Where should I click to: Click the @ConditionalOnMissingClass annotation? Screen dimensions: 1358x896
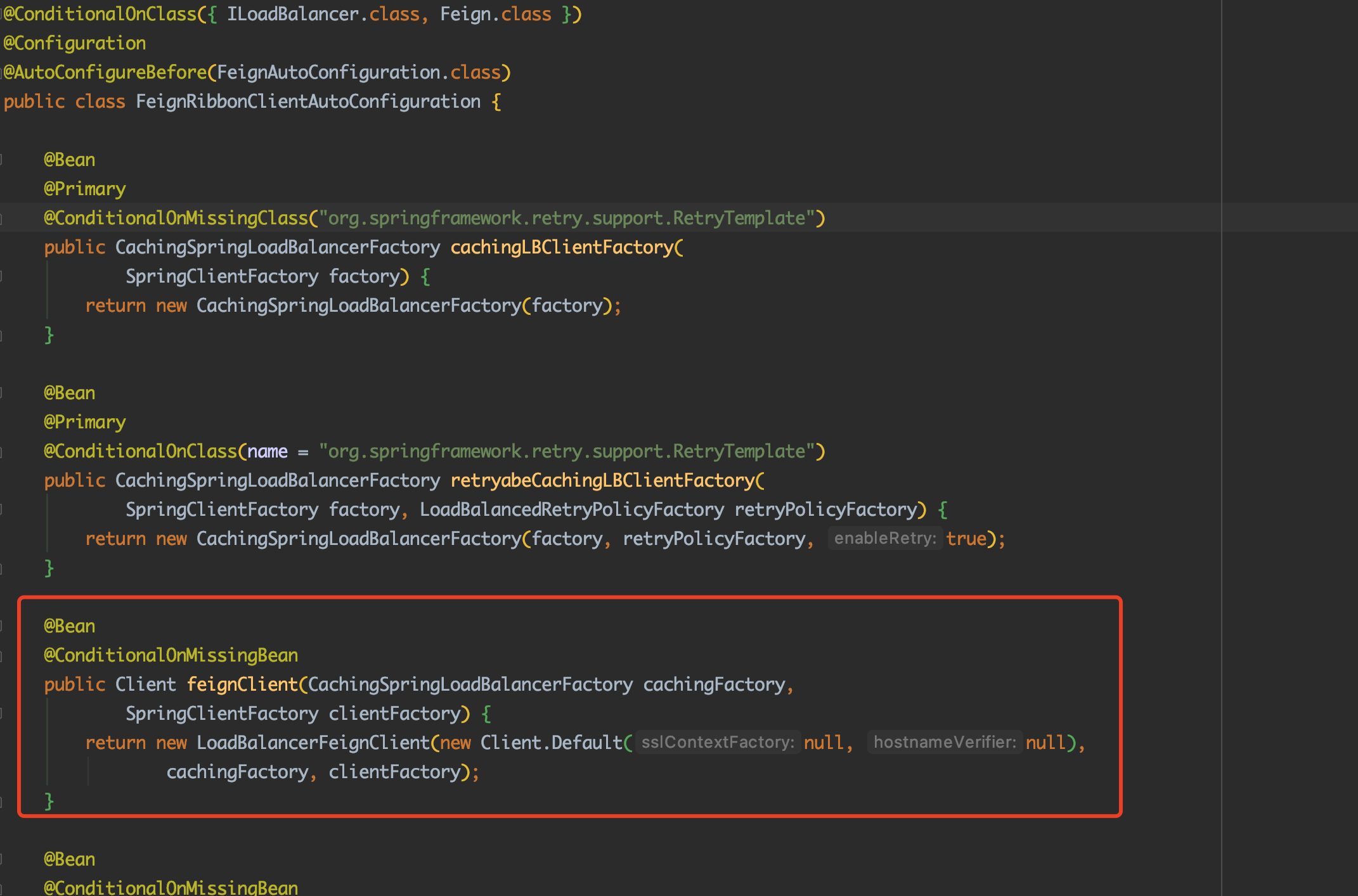[176, 218]
